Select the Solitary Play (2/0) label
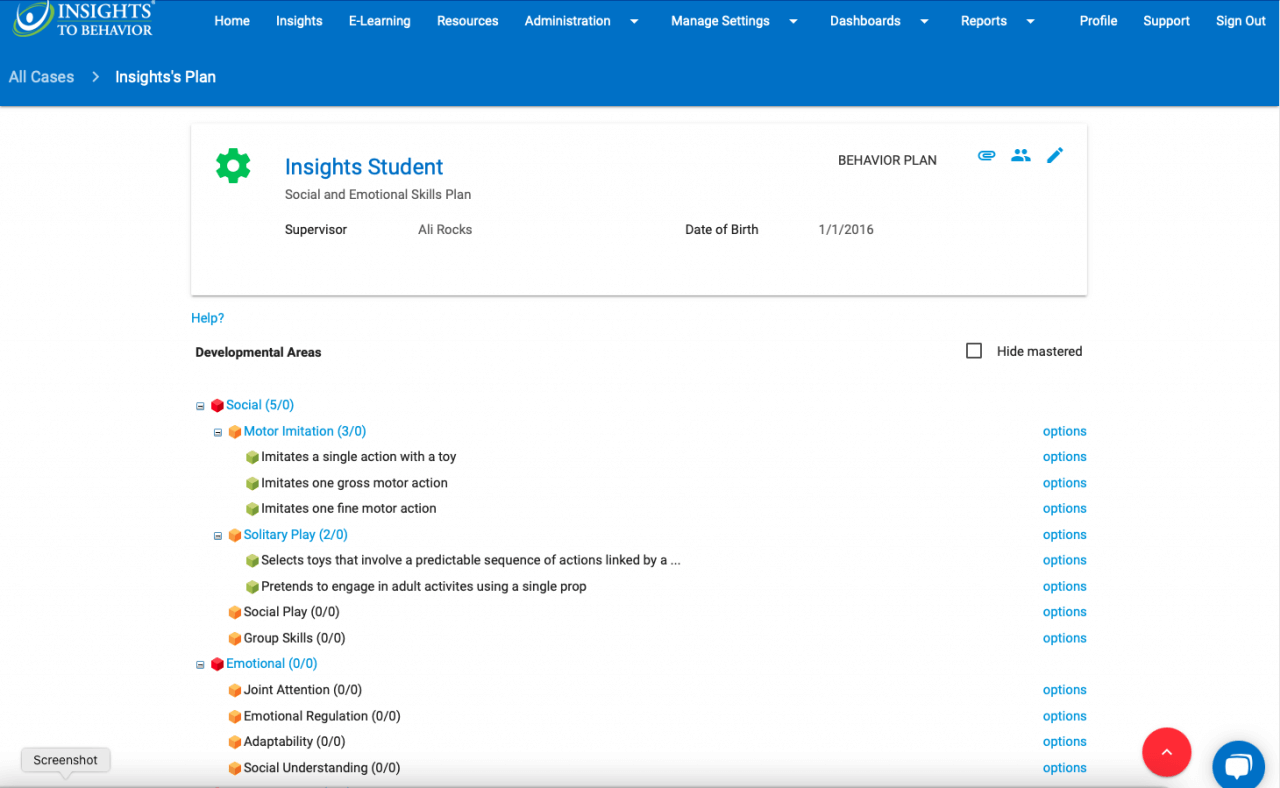1280x788 pixels. [296, 535]
